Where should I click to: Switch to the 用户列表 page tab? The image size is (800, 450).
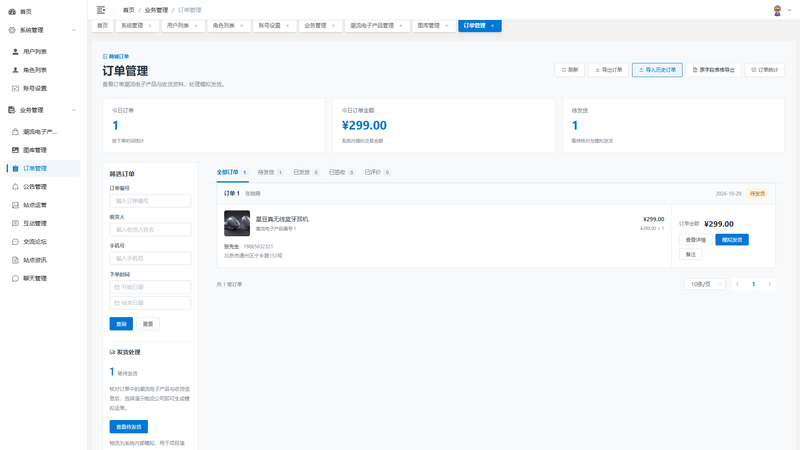pyautogui.click(x=178, y=26)
